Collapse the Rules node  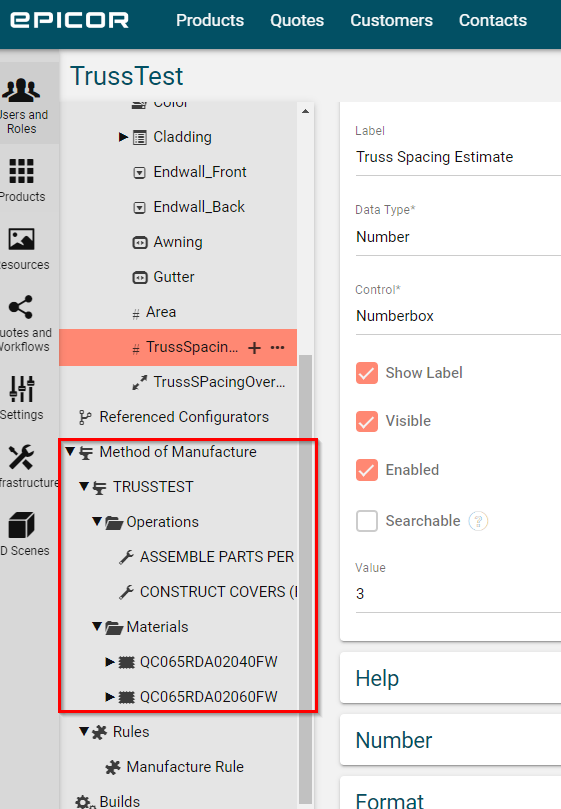(x=84, y=732)
